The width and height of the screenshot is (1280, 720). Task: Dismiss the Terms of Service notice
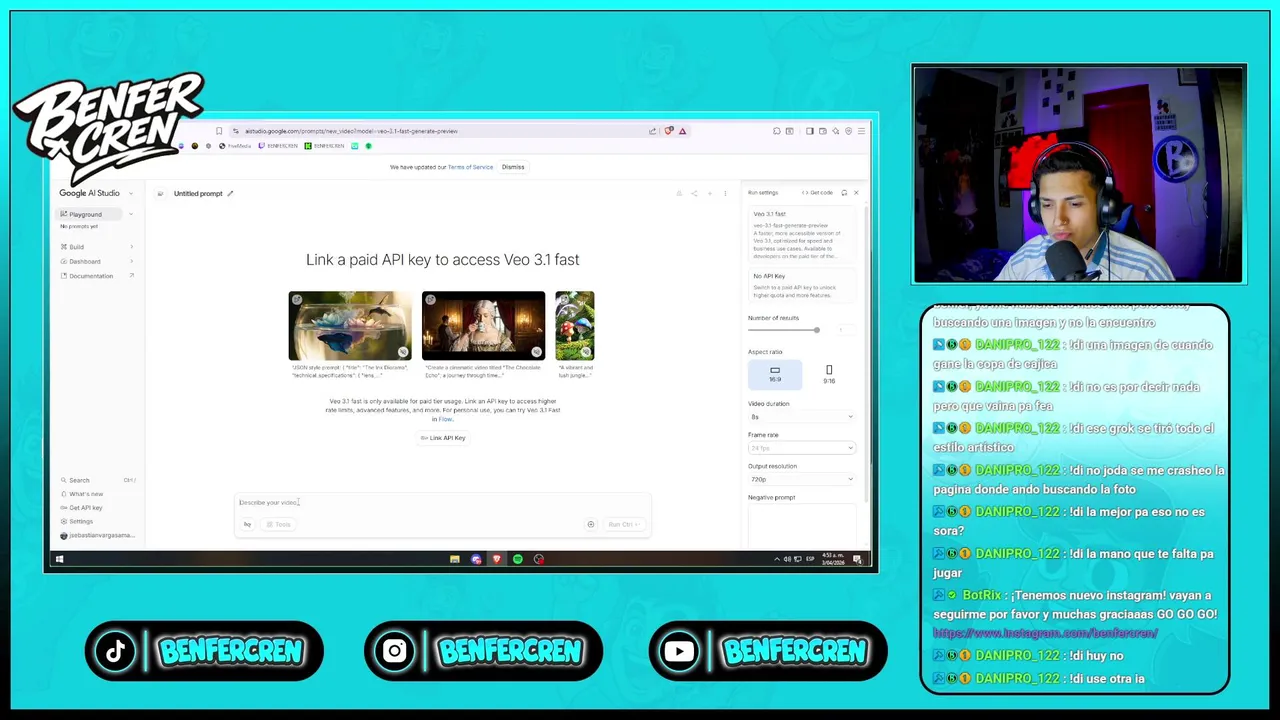pos(513,167)
